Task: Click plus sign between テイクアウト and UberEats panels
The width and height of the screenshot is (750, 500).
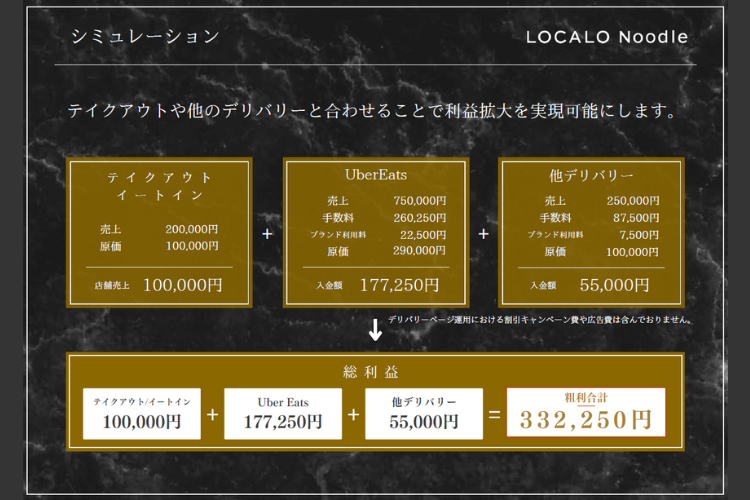Action: (x=267, y=233)
